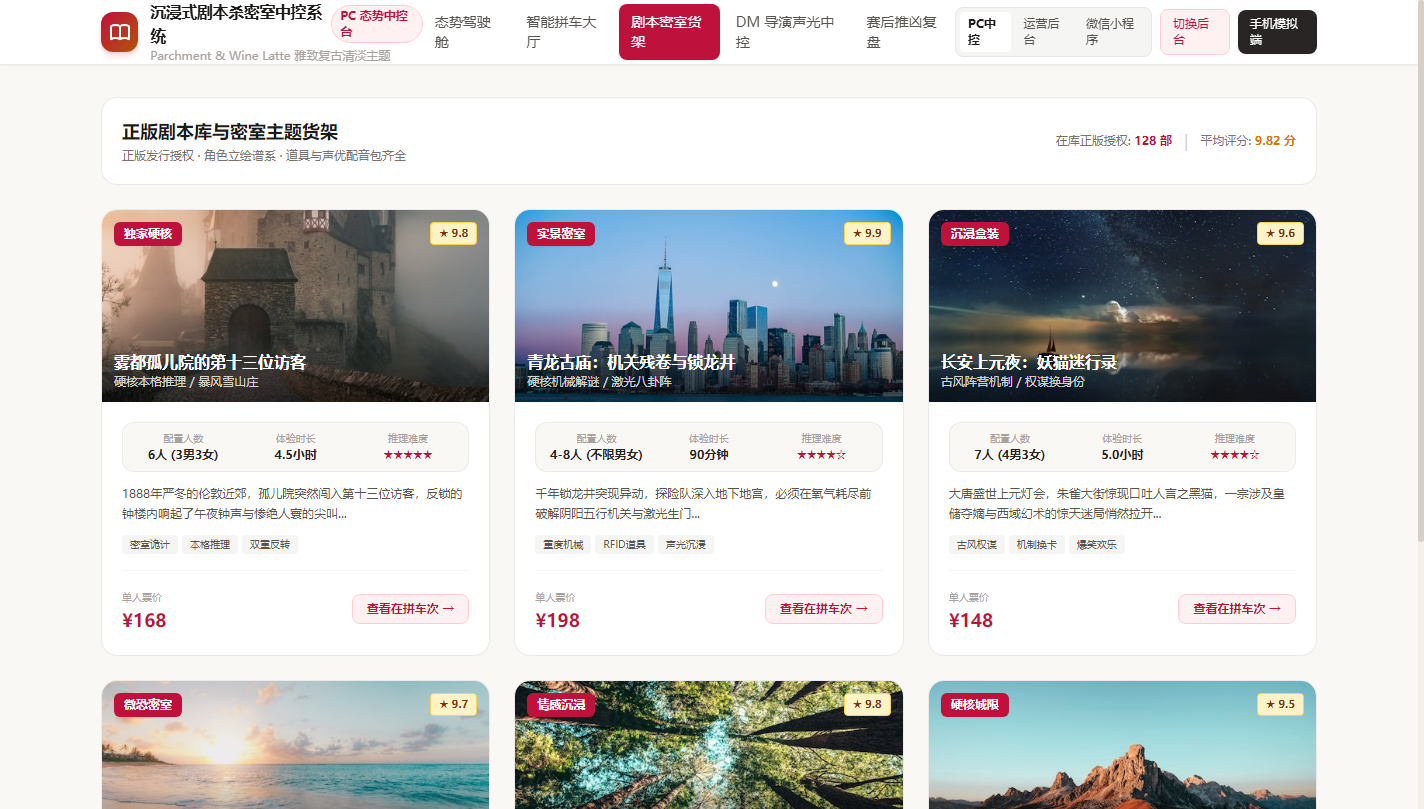Image resolution: width=1424 pixels, height=809 pixels.
Task: Click the 独家硬核 label
Action: coord(148,234)
